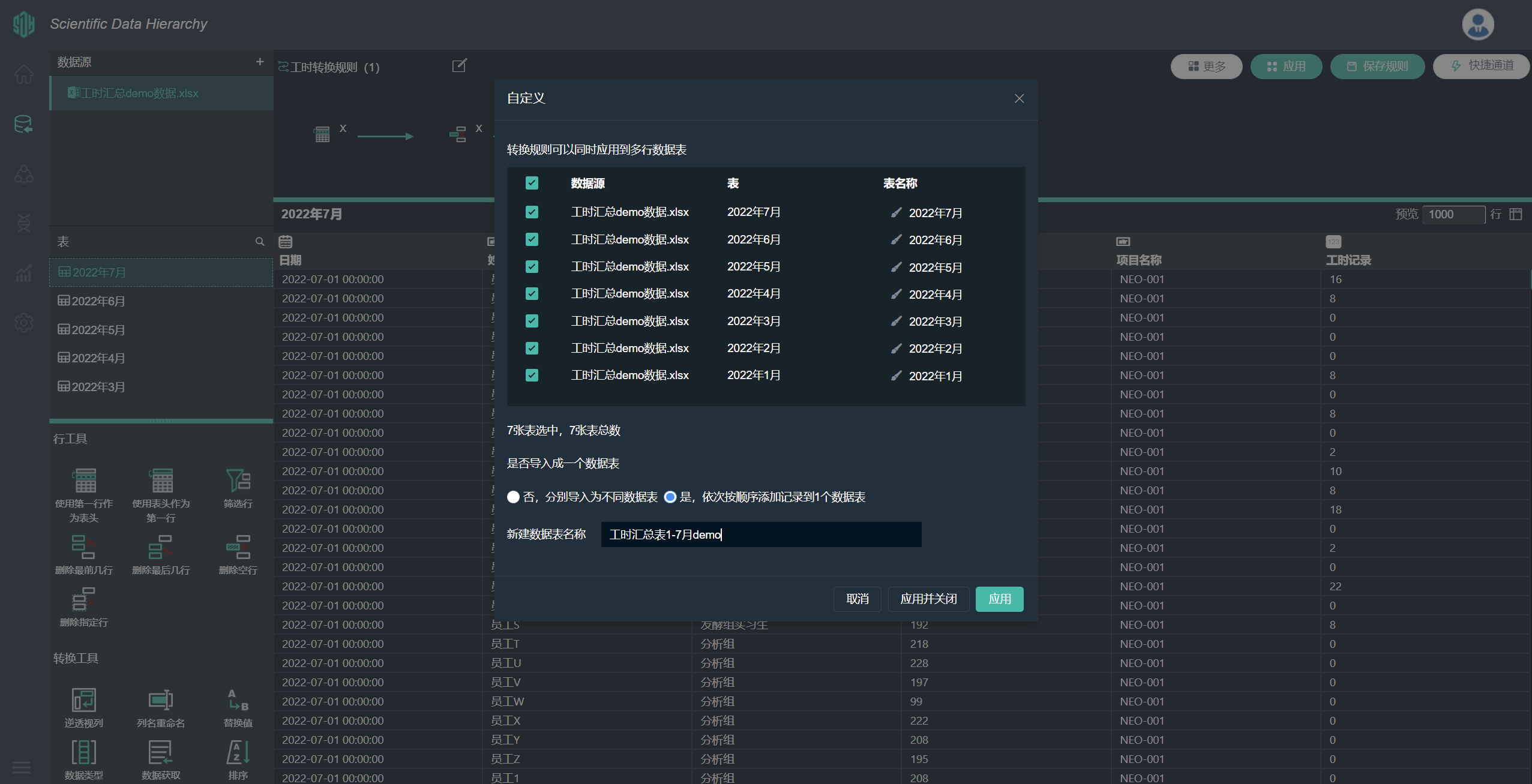Open the settings gear in sidebar

[x=24, y=323]
